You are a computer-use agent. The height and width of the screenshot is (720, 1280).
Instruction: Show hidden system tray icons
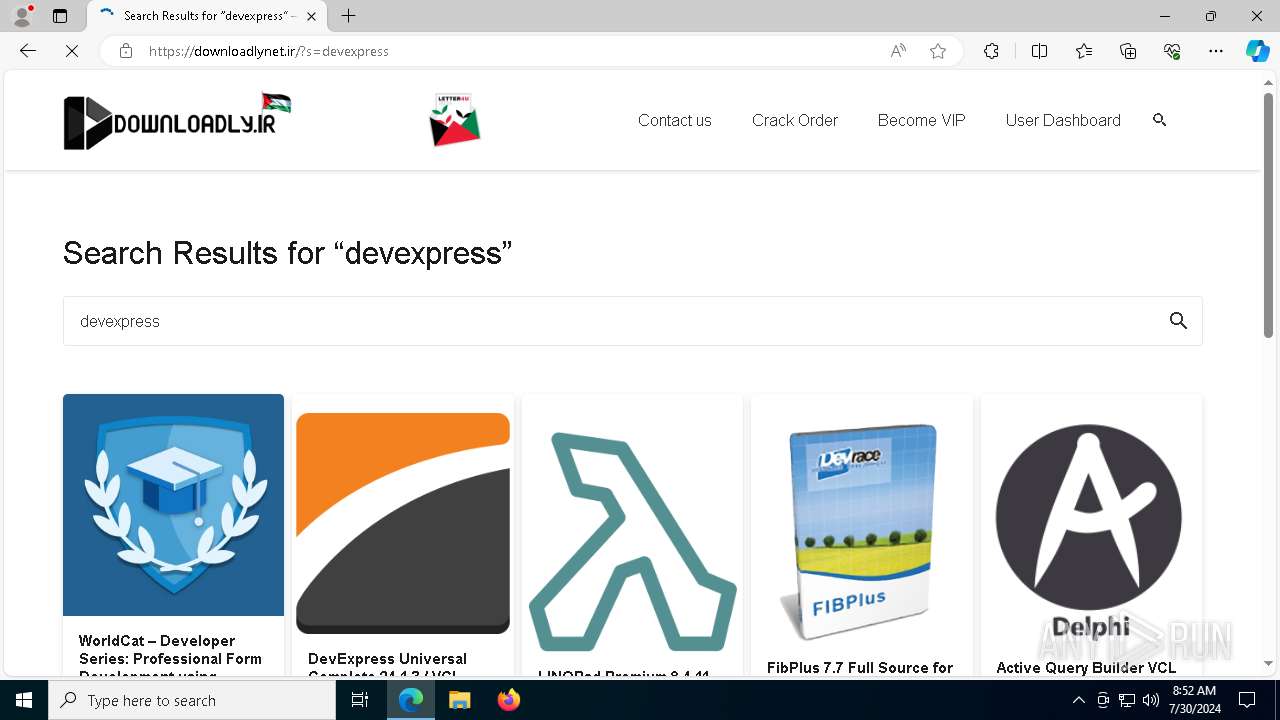(x=1079, y=700)
